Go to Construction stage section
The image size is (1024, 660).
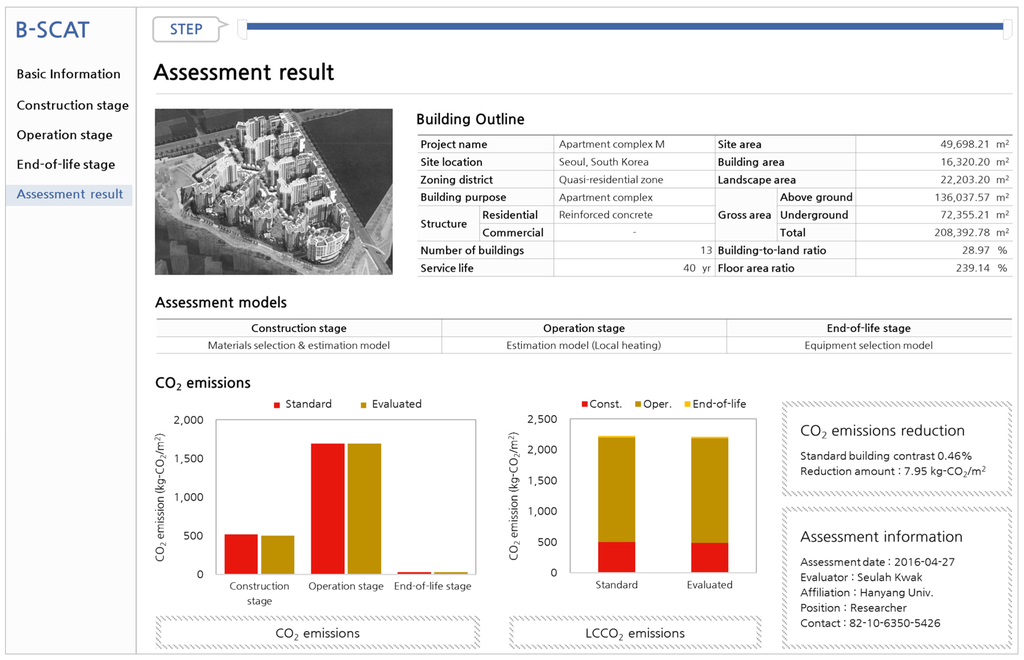(72, 105)
